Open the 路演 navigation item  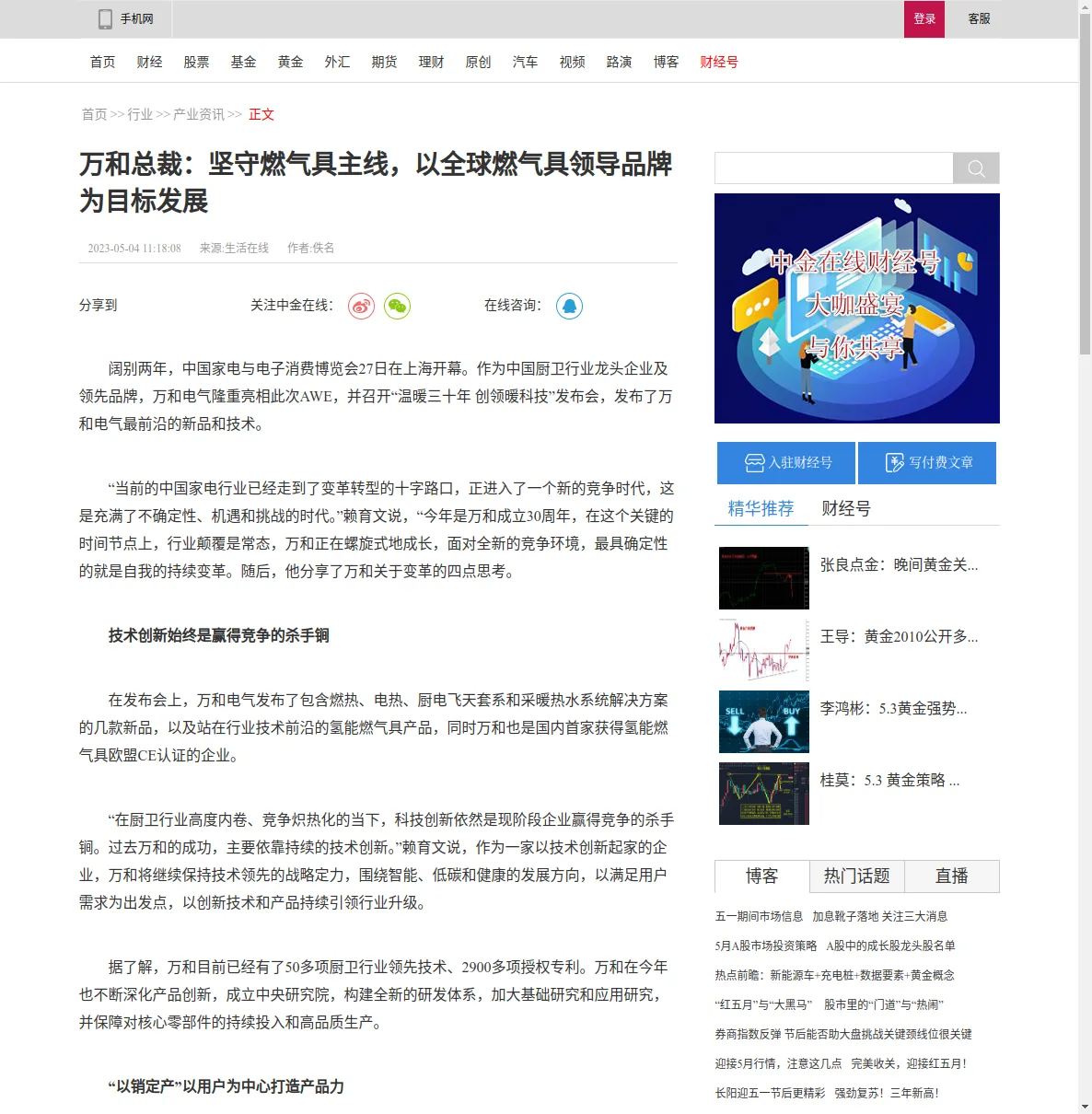[x=620, y=62]
